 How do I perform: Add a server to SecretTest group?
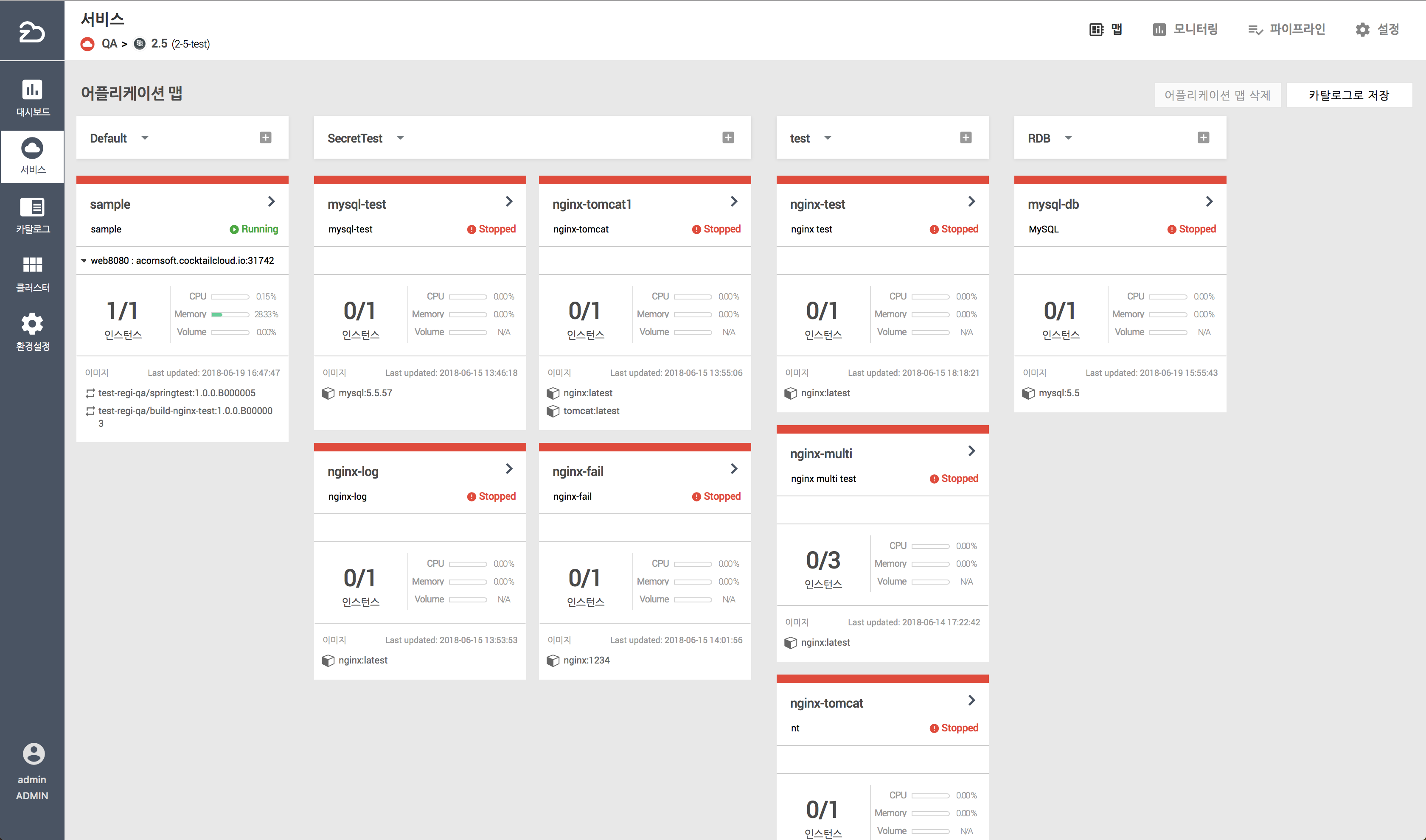coord(728,137)
